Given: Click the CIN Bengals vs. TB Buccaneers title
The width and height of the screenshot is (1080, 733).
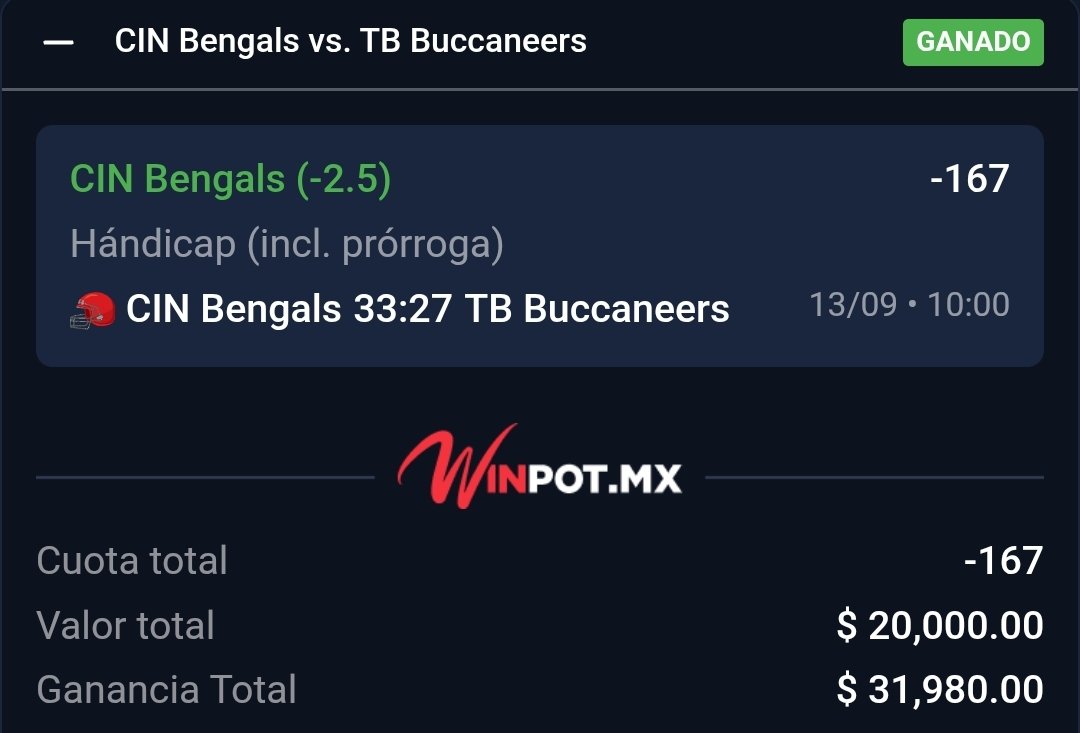Looking at the screenshot, I should click(351, 41).
